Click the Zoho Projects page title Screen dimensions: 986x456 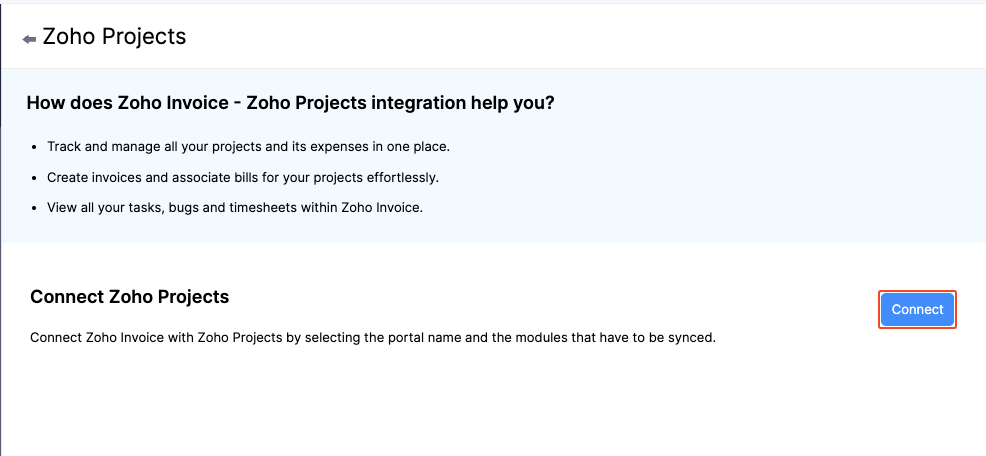(114, 37)
